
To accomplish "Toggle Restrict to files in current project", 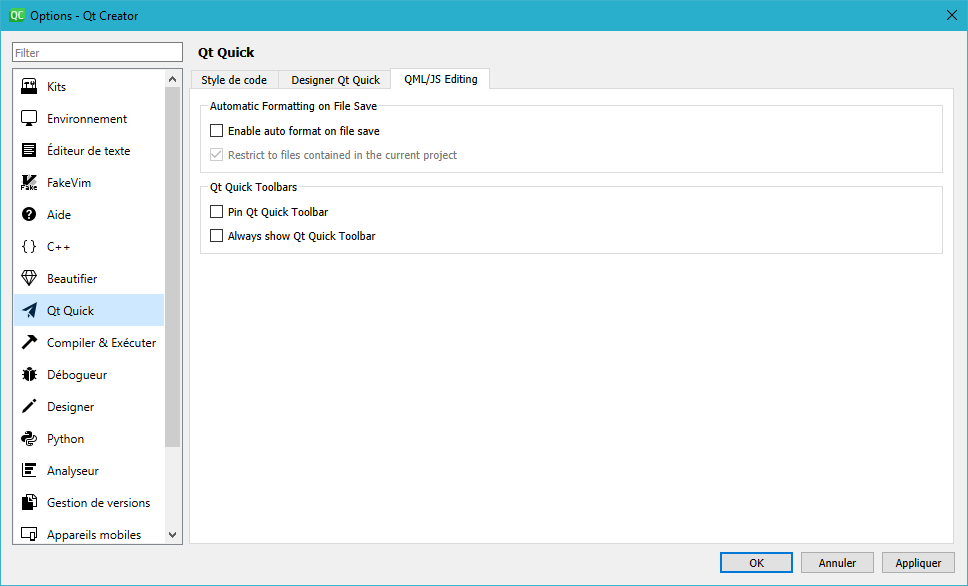I will pyautogui.click(x=216, y=155).
